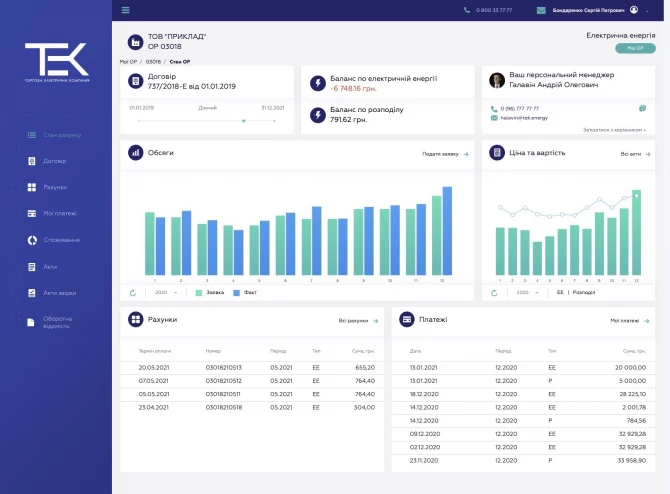Click the chat icon beside manager phone

click(x=642, y=108)
